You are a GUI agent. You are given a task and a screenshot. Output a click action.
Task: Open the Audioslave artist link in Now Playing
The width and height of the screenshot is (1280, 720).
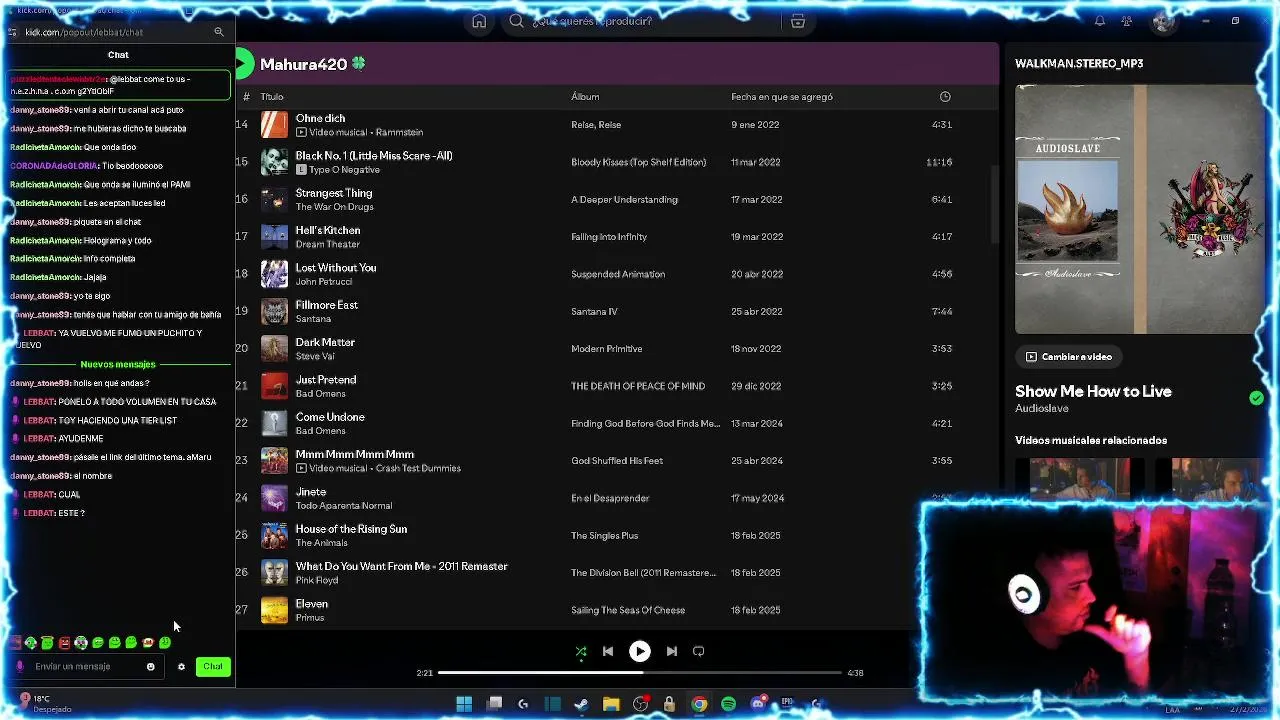(x=1042, y=408)
